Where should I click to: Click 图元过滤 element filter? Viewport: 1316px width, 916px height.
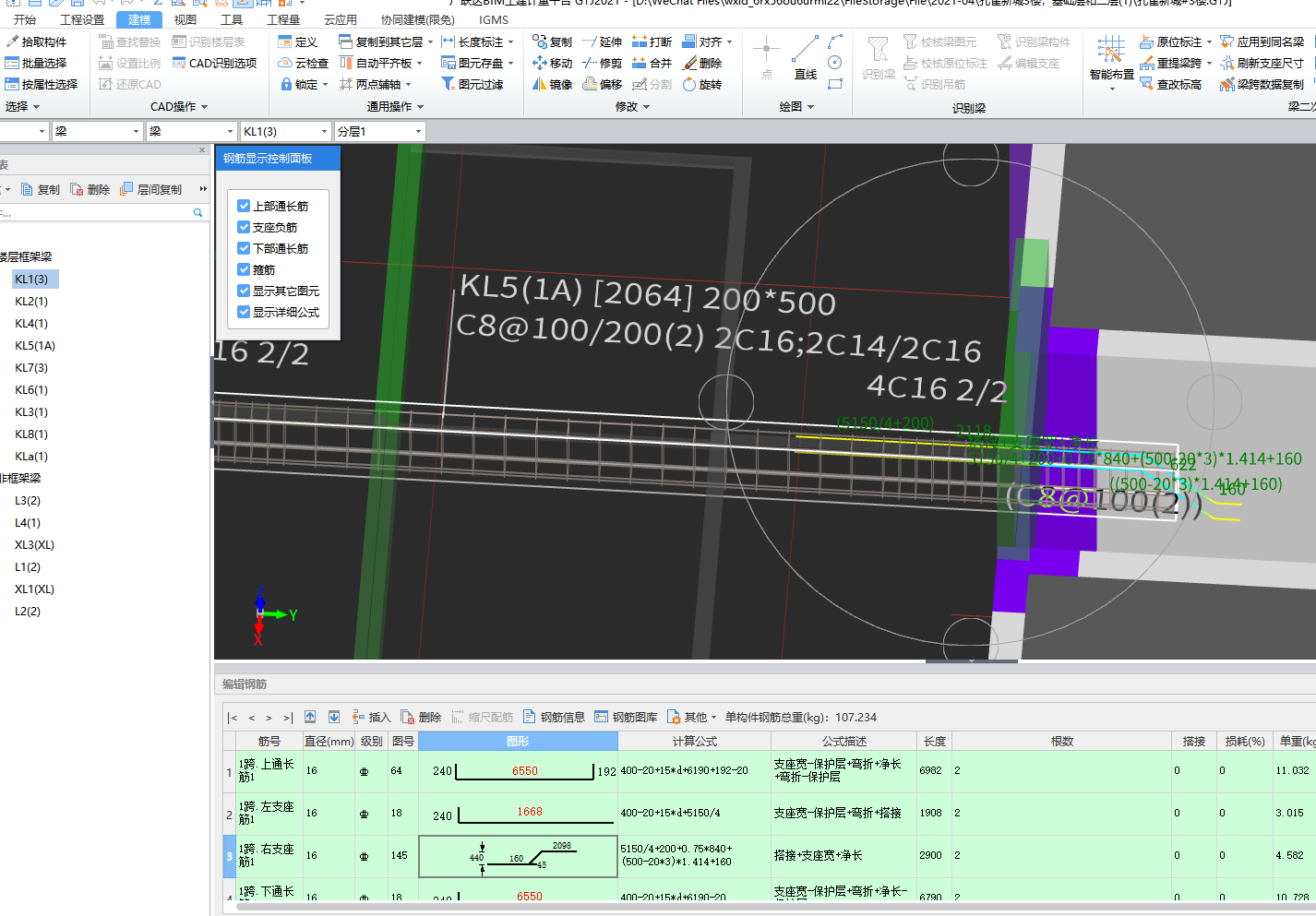473,84
